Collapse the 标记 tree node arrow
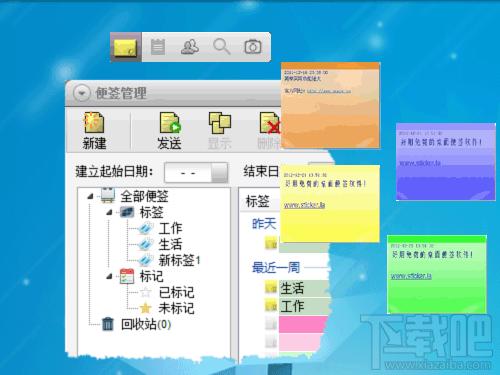Viewport: 500px width, 375px height. pos(109,276)
